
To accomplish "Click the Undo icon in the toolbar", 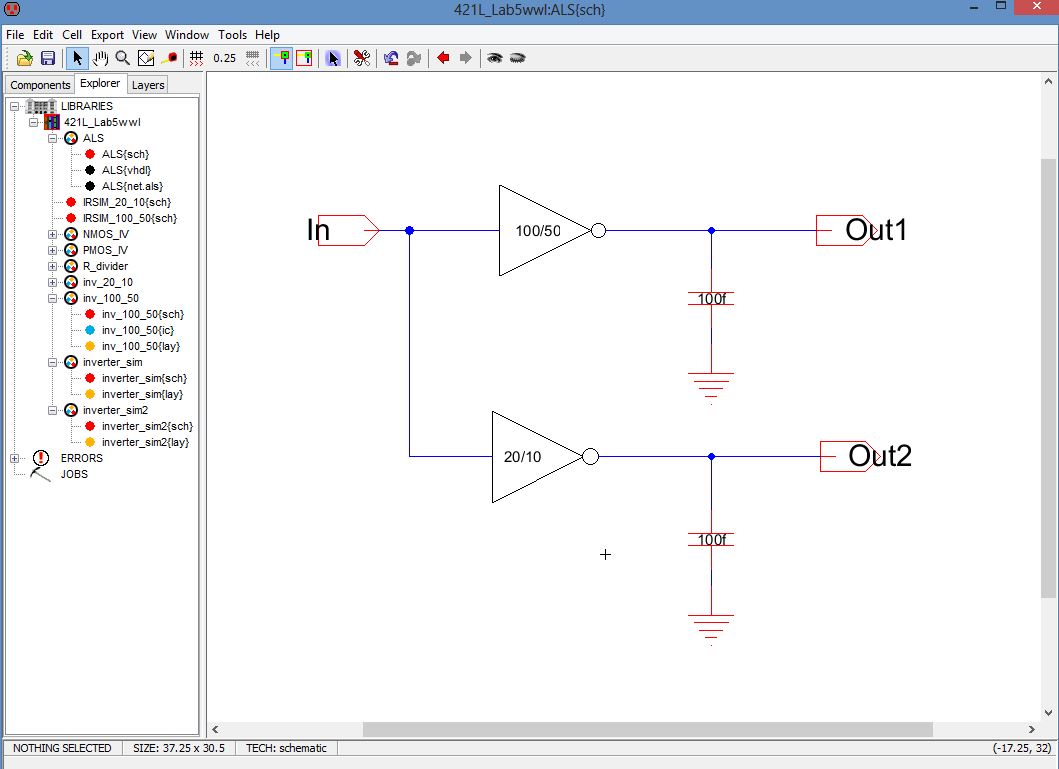I will tap(390, 58).
